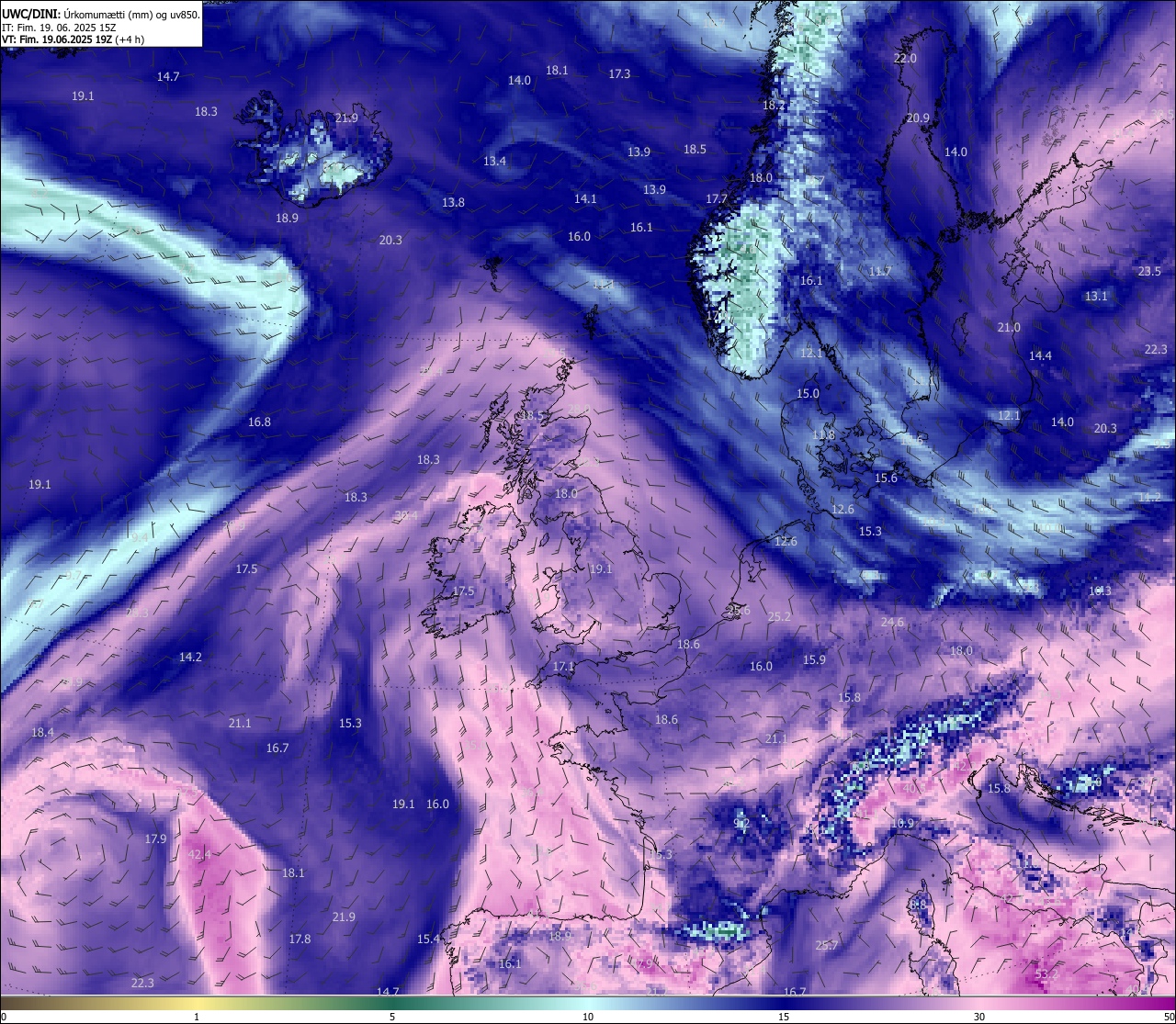The height and width of the screenshot is (1024, 1176).
Task: Click the '13.1' map value
Action: coord(1096,296)
